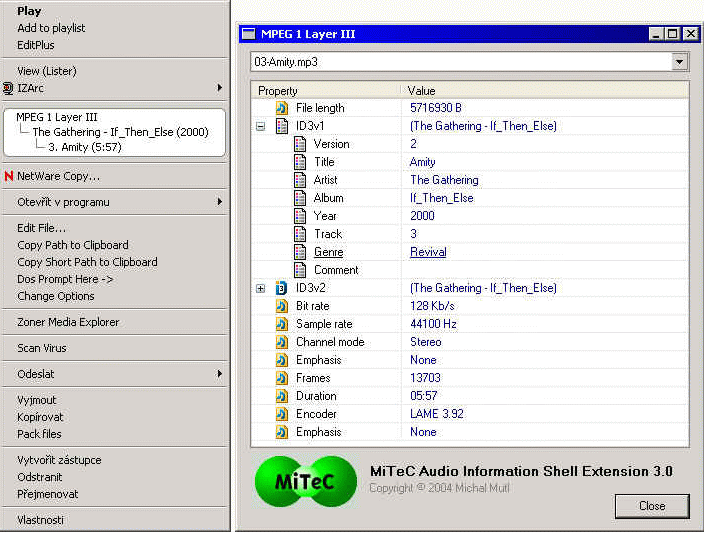The image size is (704, 533).
Task: Click the bit rate value 128 Kb/s
Action: click(432, 306)
